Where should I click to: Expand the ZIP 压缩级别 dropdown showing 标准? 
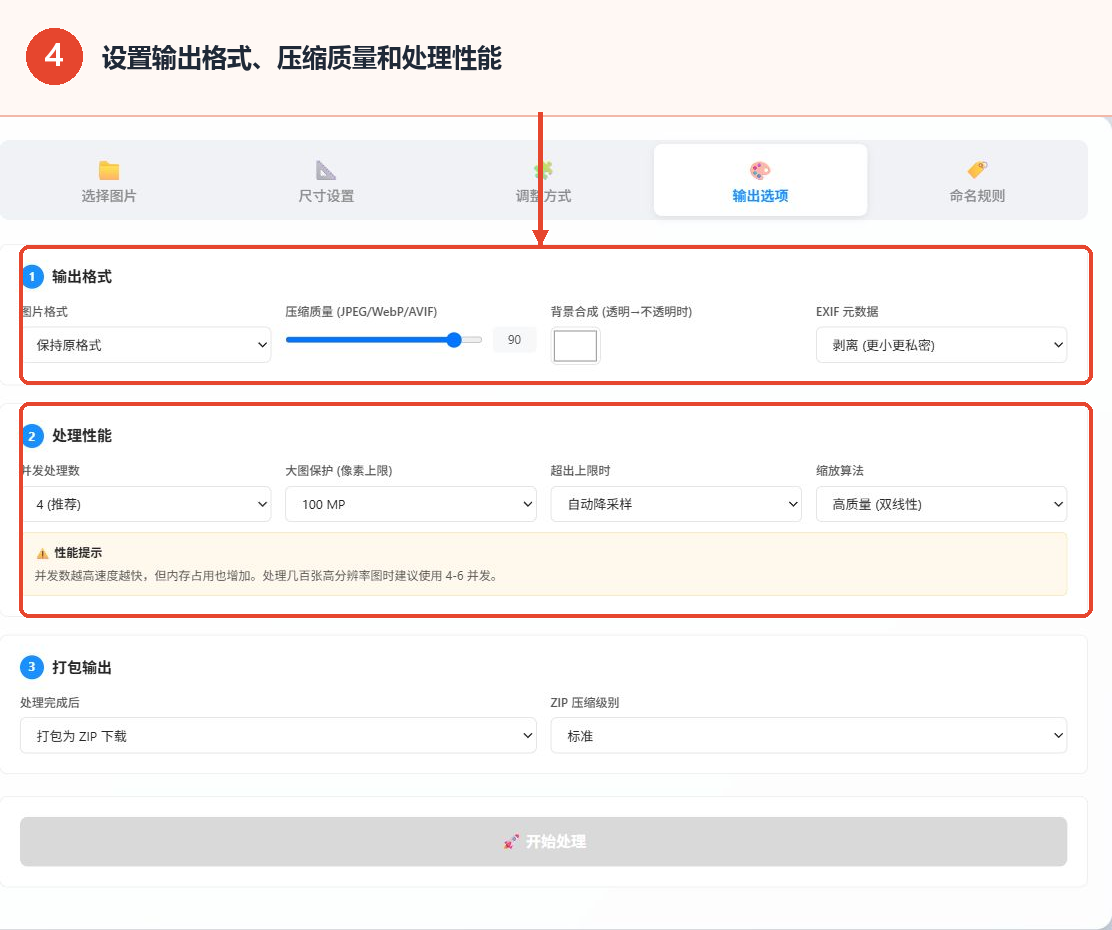point(808,736)
